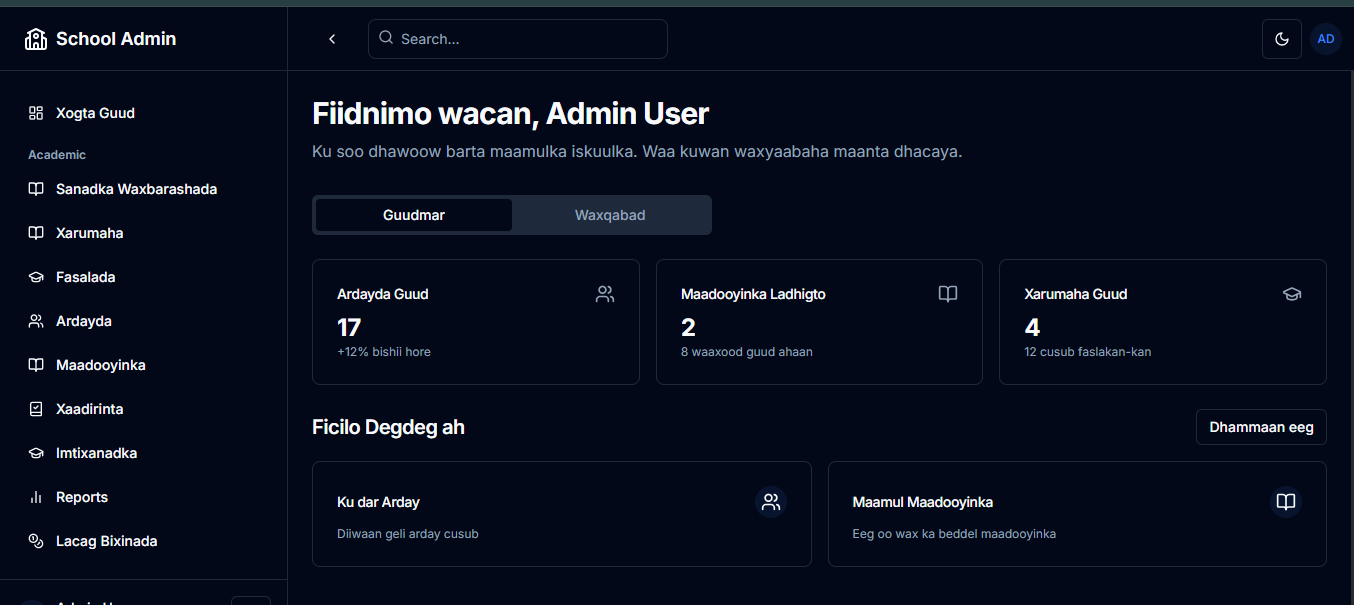Switch to the Waxqabad tab
This screenshot has width=1354, height=605.
tap(610, 215)
